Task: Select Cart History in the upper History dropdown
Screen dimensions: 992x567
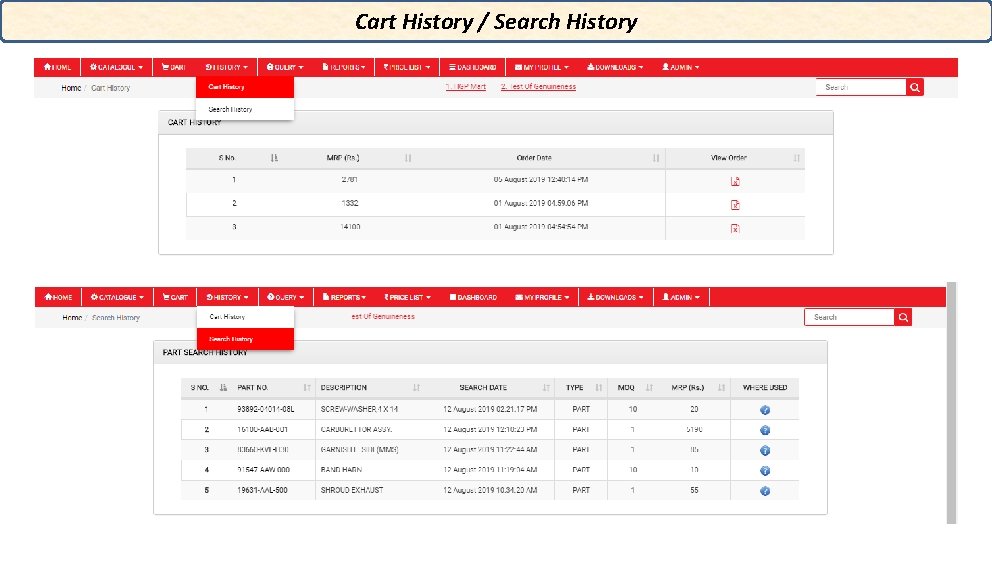Action: point(245,87)
